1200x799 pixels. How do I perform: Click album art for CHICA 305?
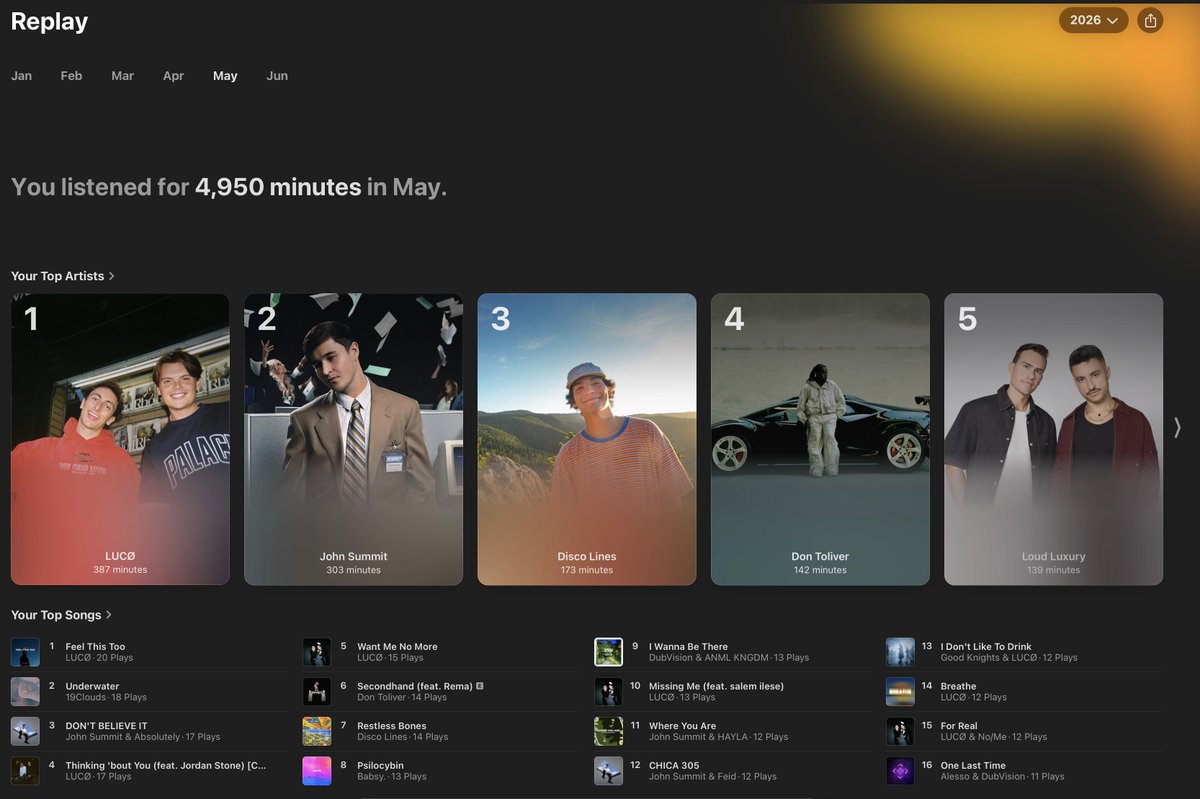(608, 771)
